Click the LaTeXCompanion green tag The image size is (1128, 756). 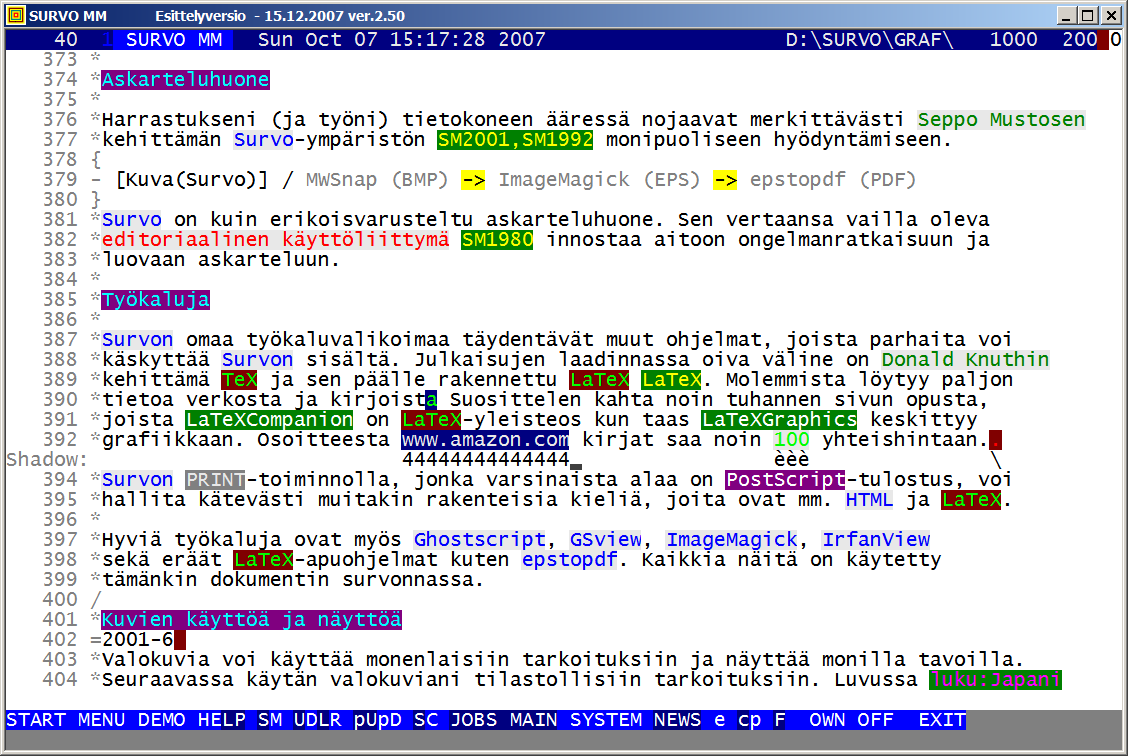[270, 419]
